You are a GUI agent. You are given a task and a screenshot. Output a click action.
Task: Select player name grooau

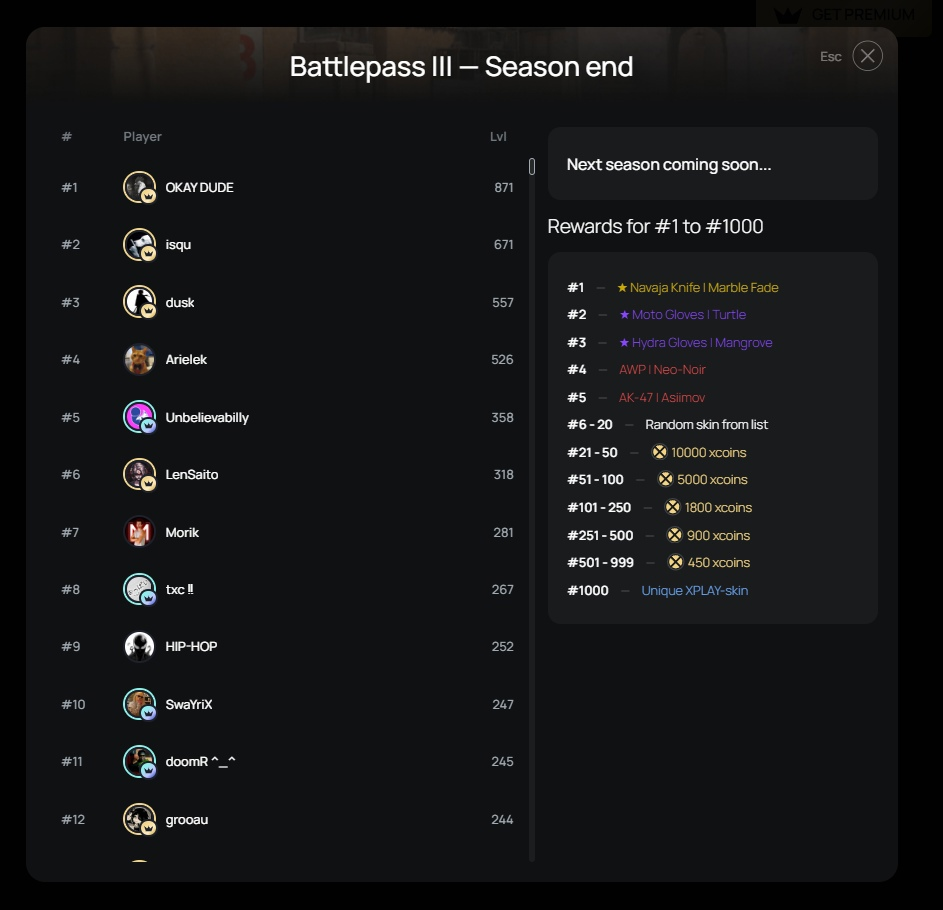(x=186, y=819)
